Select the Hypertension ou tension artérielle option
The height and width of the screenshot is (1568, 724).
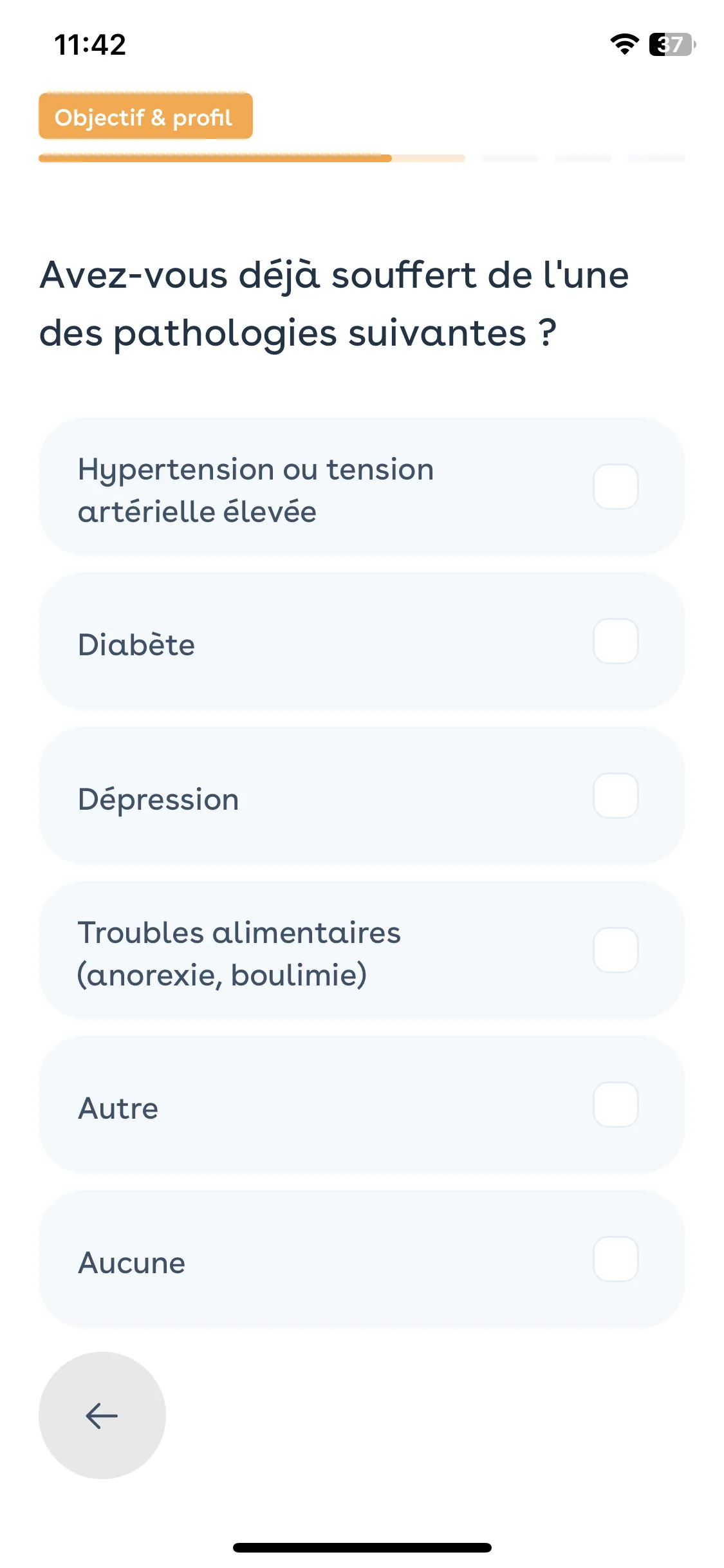click(x=362, y=487)
